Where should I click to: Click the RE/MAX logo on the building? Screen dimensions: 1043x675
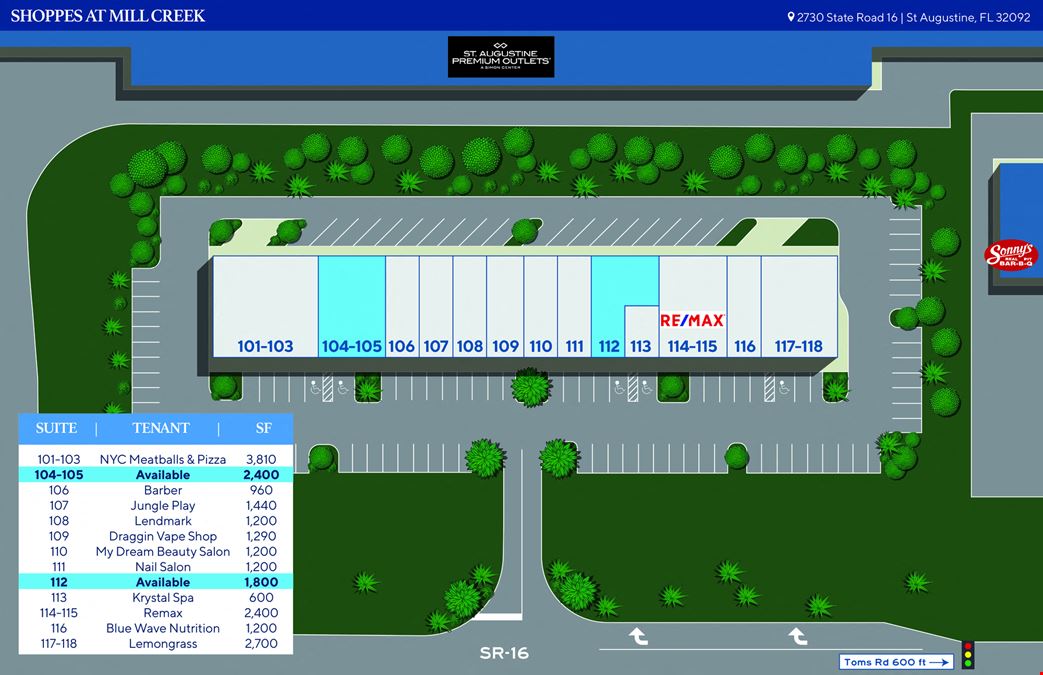point(692,321)
